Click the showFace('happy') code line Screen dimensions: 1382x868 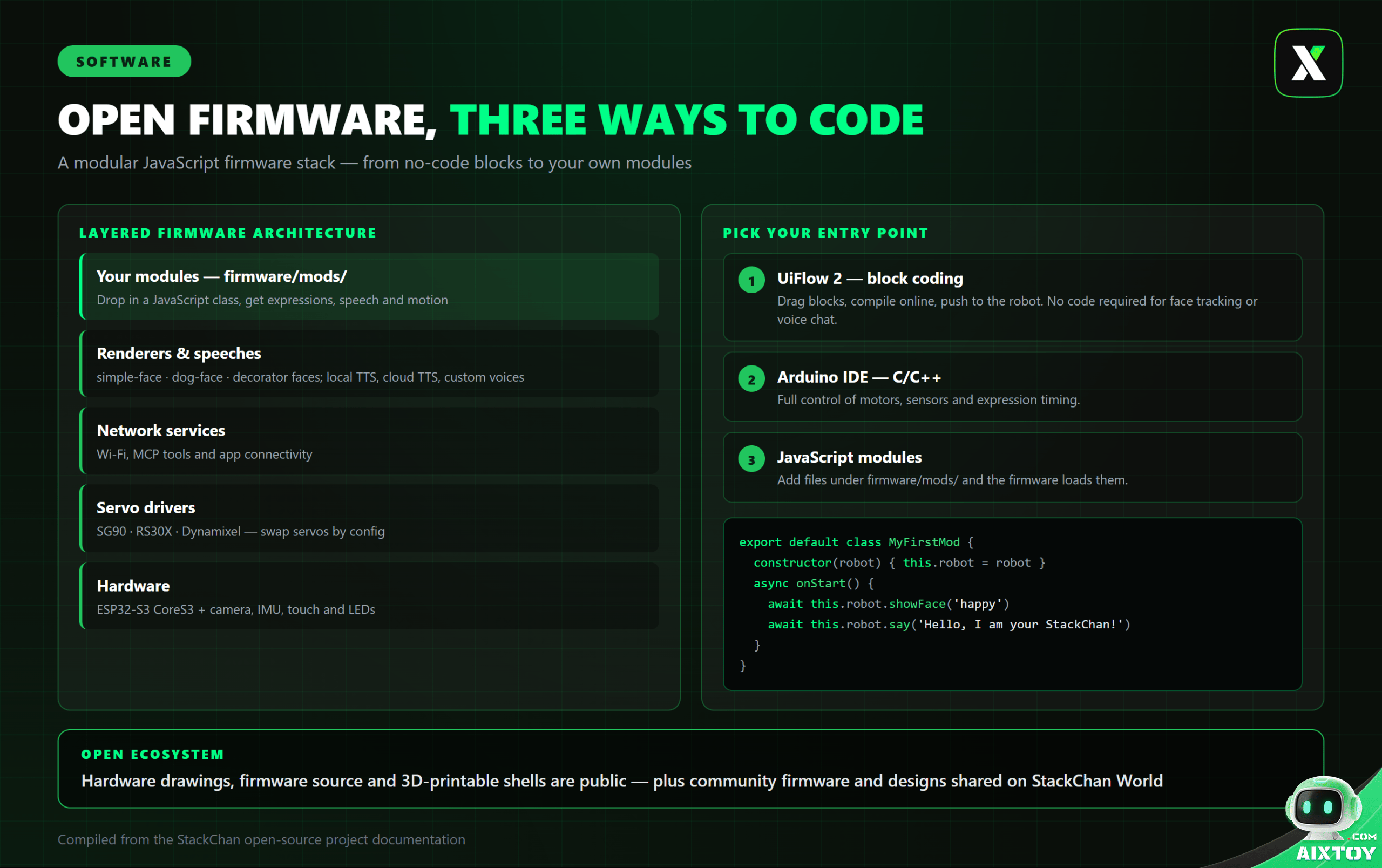[889, 603]
